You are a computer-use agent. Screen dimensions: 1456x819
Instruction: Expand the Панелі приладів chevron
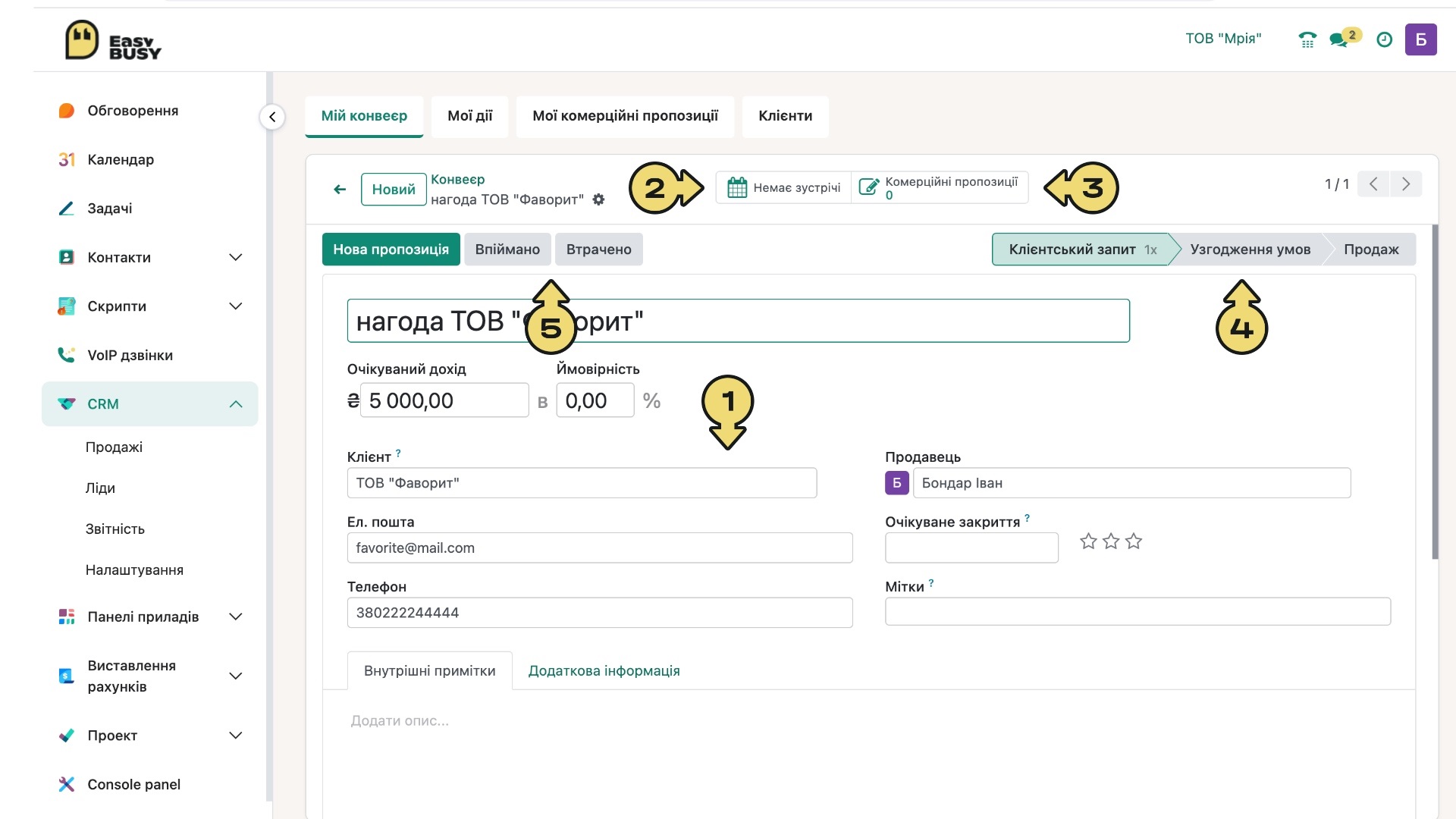(x=236, y=617)
